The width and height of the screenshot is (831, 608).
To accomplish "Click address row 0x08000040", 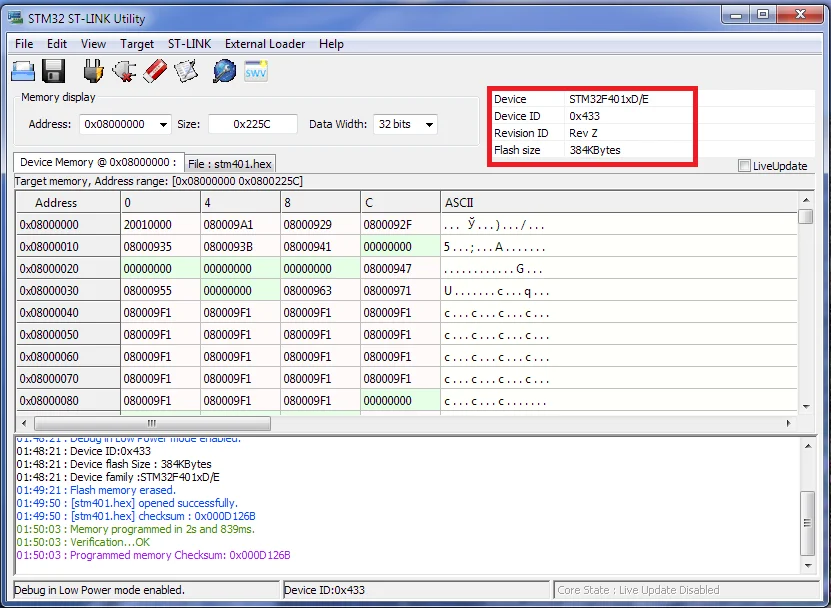I will coord(68,313).
